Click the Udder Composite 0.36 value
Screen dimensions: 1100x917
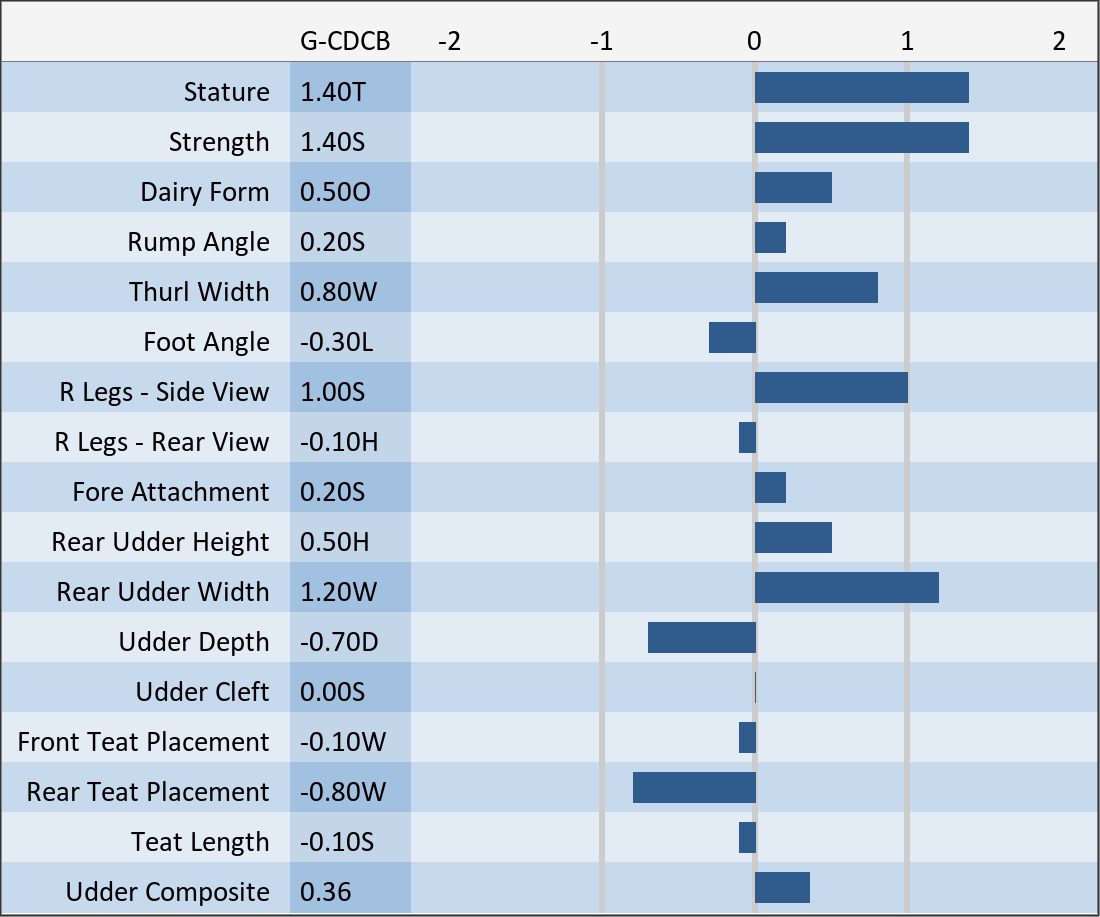coord(326,892)
